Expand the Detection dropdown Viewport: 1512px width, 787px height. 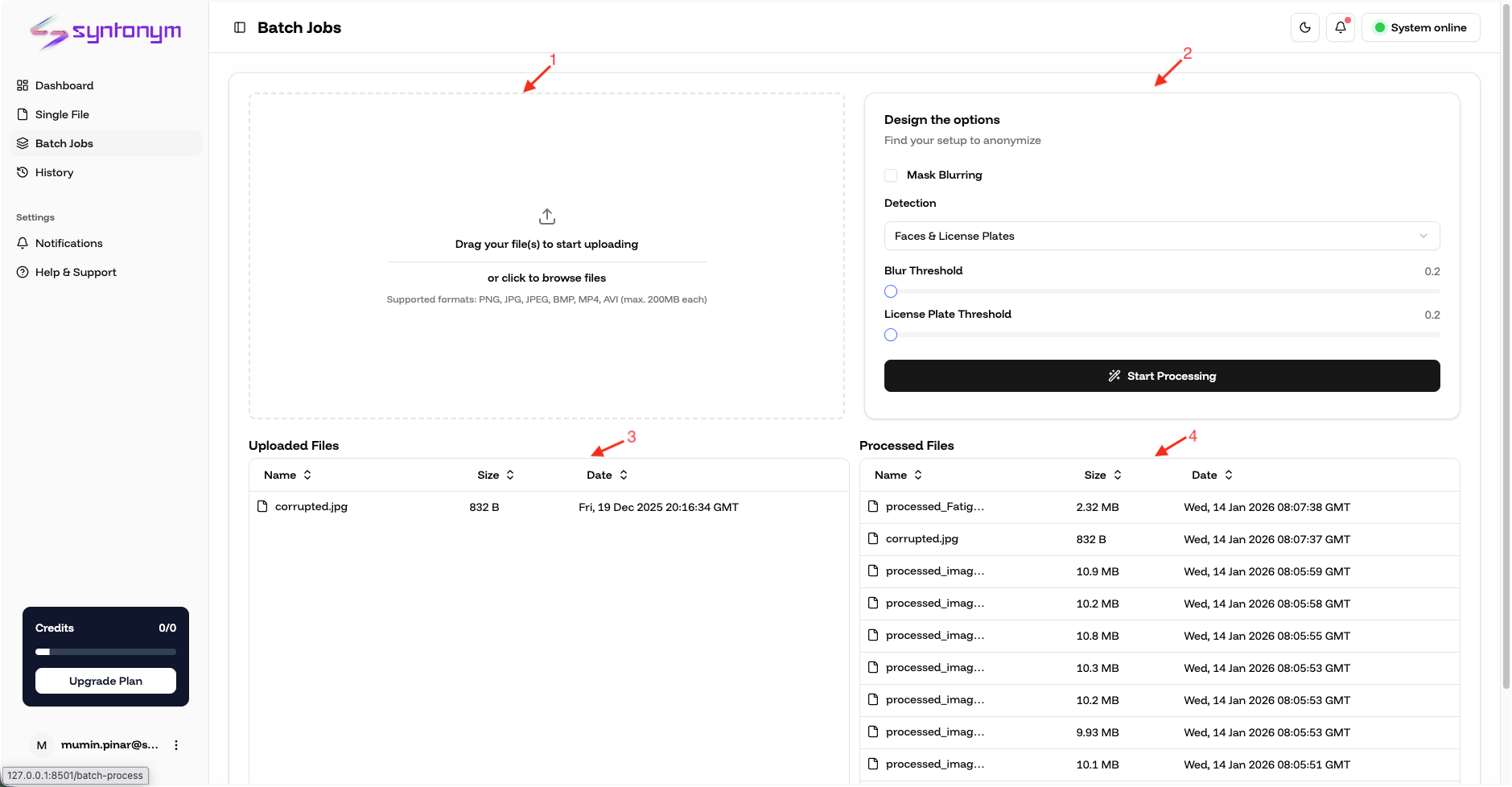pos(1161,236)
